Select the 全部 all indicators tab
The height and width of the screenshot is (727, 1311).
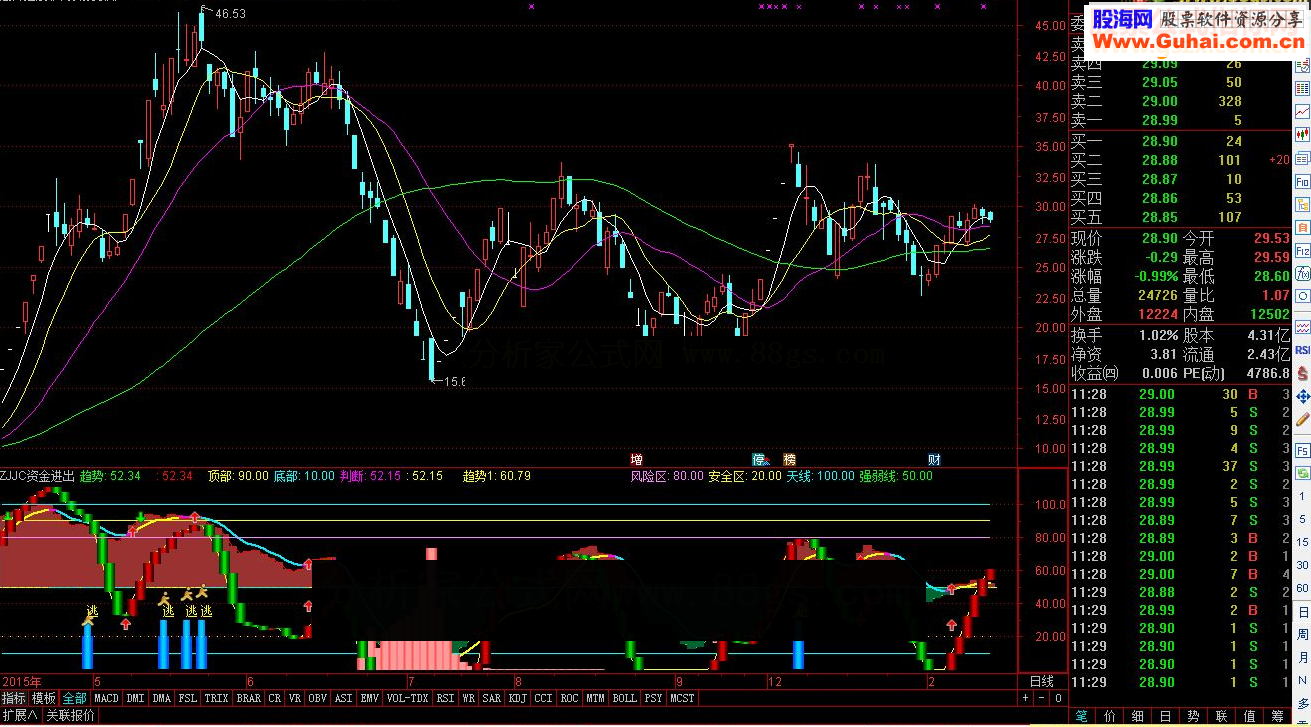tap(74, 698)
